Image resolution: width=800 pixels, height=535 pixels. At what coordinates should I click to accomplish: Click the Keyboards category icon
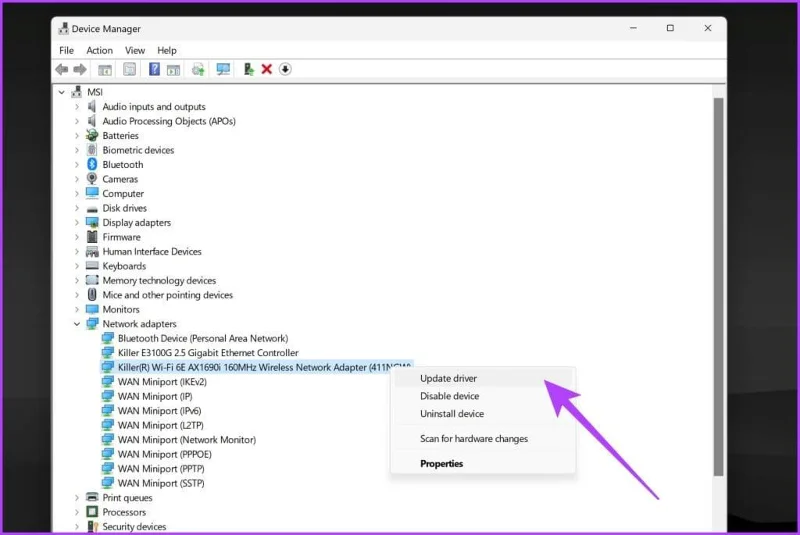coord(92,266)
